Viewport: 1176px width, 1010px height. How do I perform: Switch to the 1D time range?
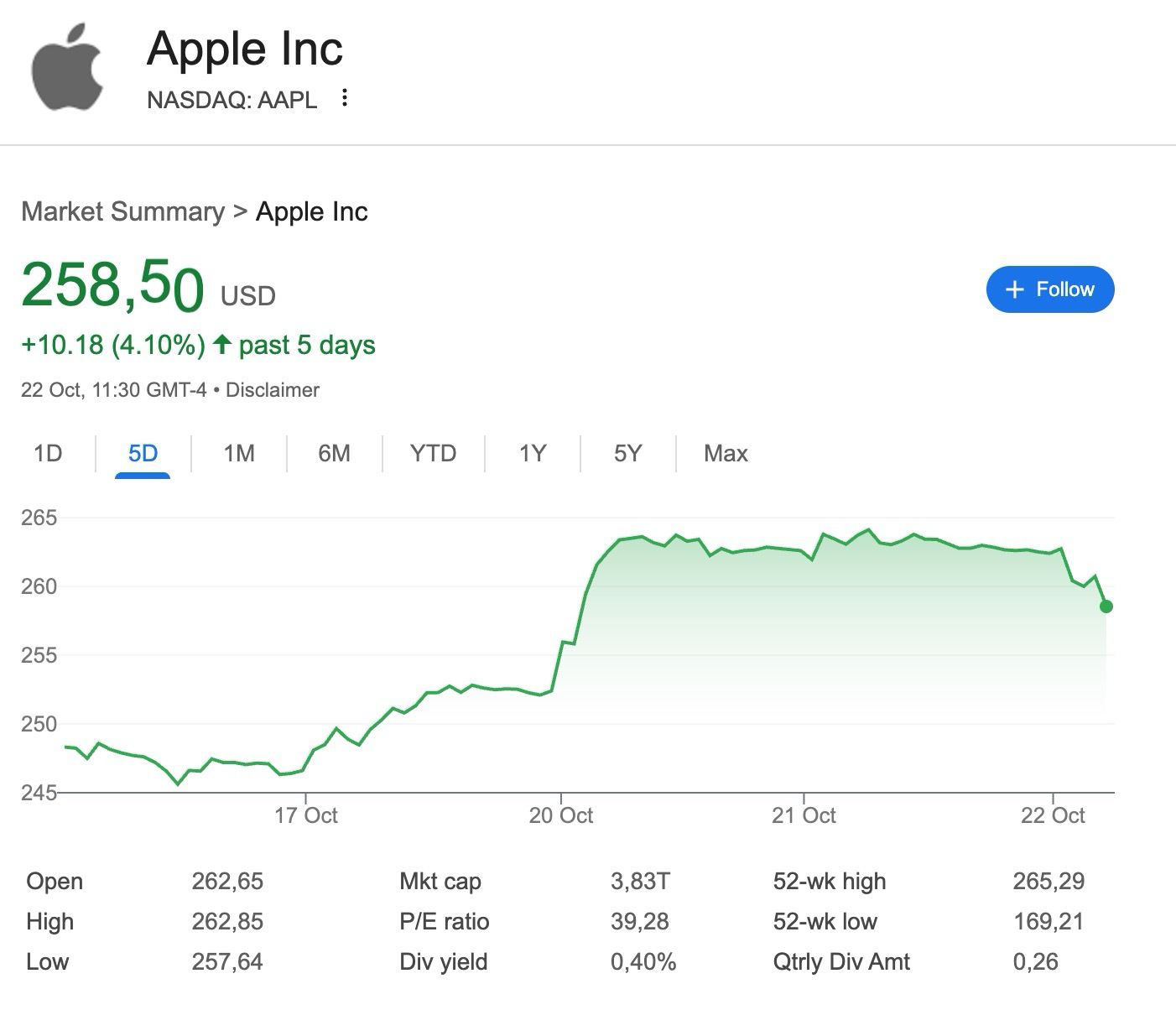pos(48,454)
